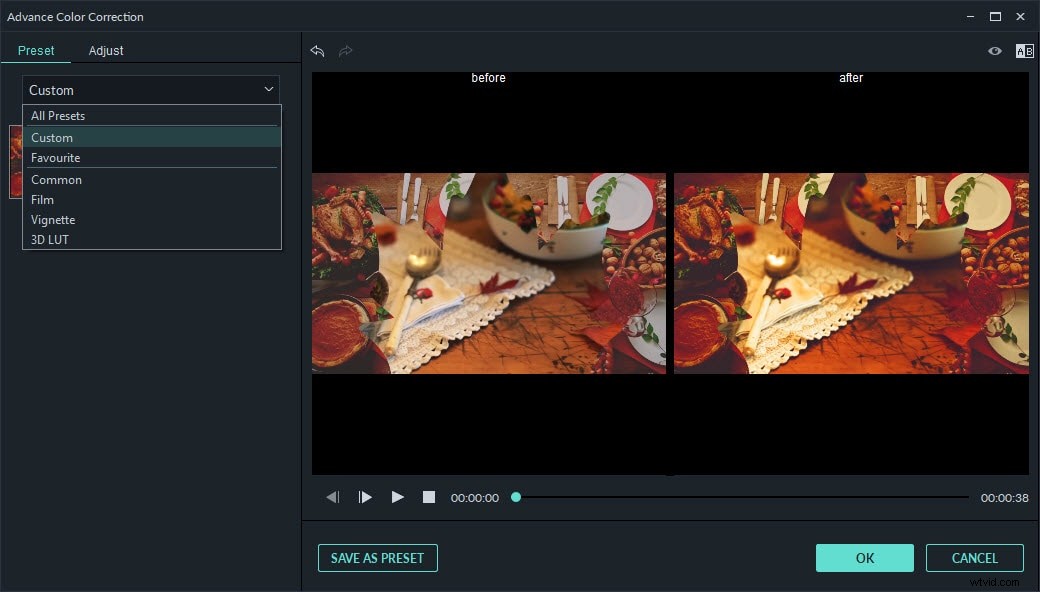This screenshot has height=592, width=1040.
Task: Step backward using previous-frame icon
Action: [333, 496]
